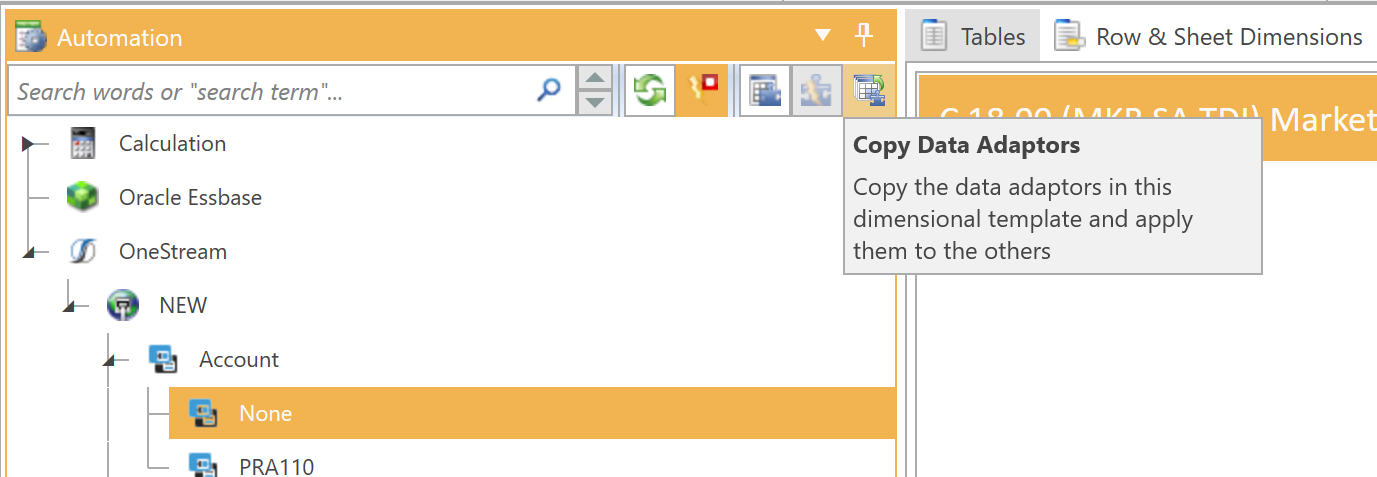Click the greyed-out hierarchy toolbar icon
The image size is (1377, 477).
(817, 92)
